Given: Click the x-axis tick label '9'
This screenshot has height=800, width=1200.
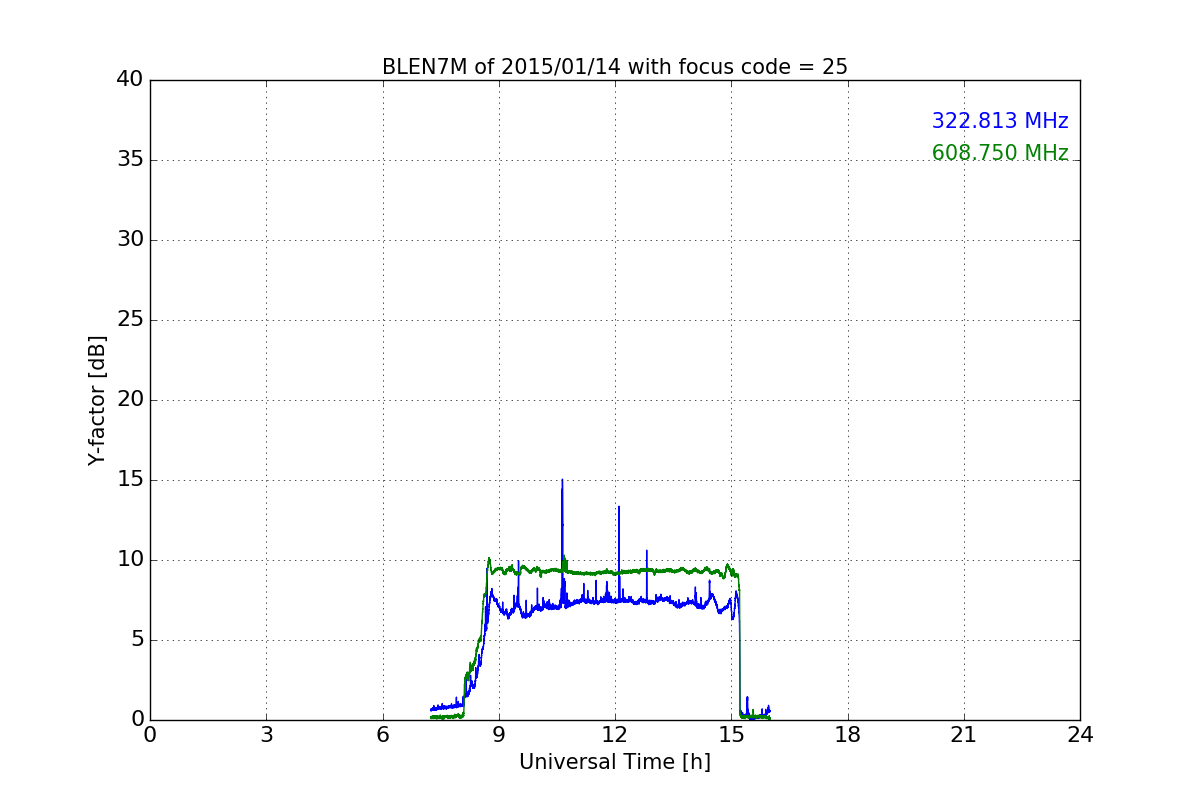Looking at the screenshot, I should [499, 735].
